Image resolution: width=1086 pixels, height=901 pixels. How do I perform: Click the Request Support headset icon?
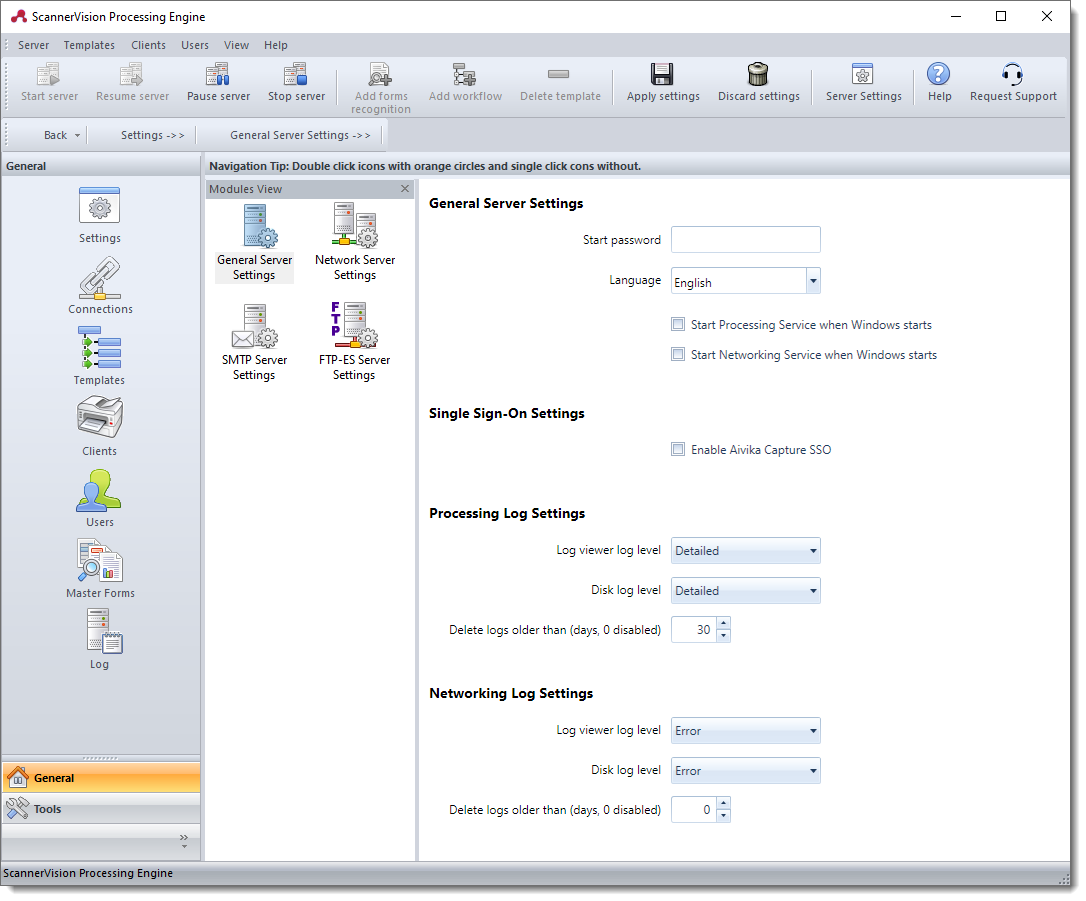tap(1012, 75)
